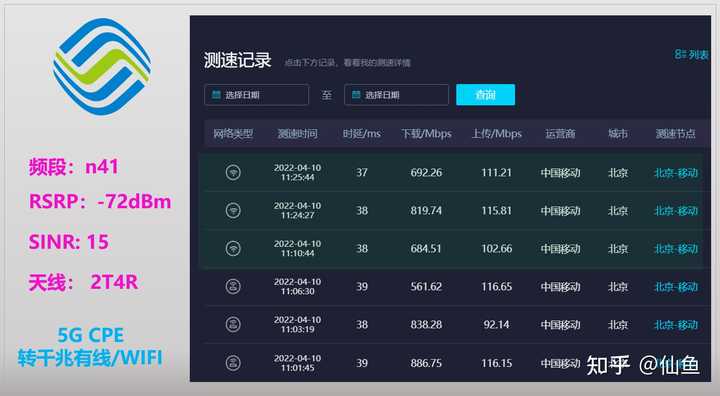
Task: Click the timestamp 2022-04-10 11:24:27
Action: (297, 210)
